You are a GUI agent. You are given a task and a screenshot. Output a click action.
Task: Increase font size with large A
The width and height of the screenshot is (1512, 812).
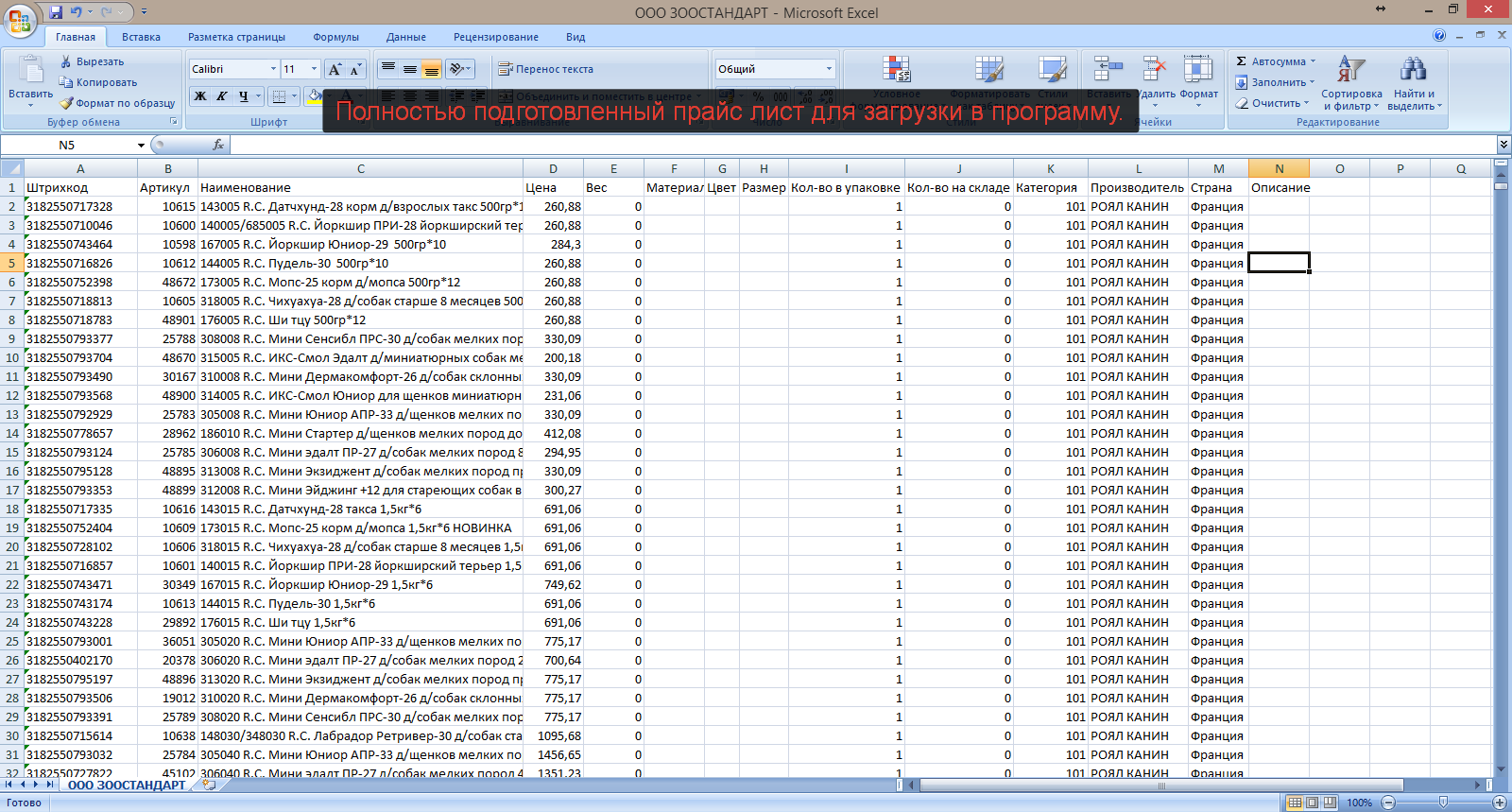point(335,69)
